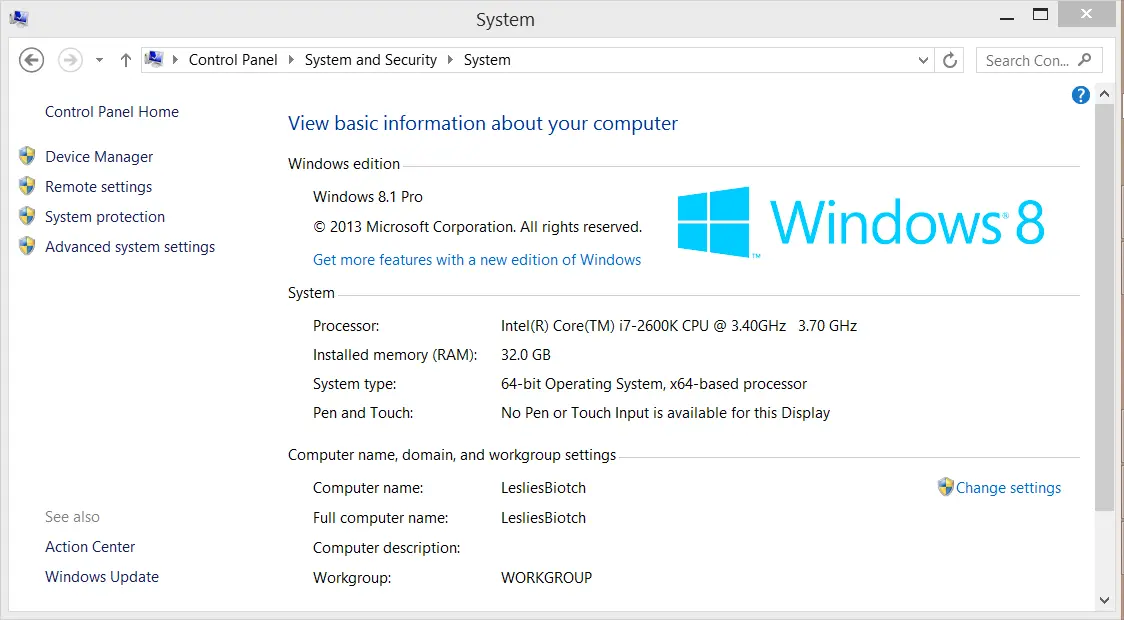
Task: Click the Microsoft Corporation copyright text
Action: click(477, 227)
